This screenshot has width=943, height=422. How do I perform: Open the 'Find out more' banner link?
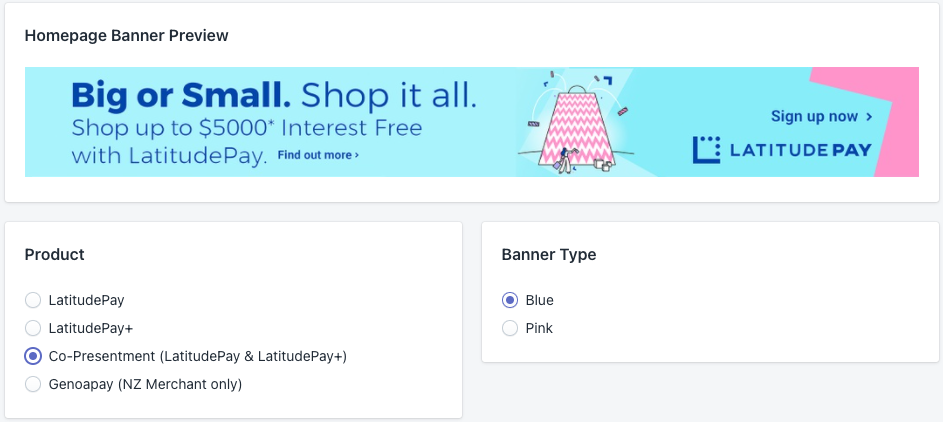point(318,155)
